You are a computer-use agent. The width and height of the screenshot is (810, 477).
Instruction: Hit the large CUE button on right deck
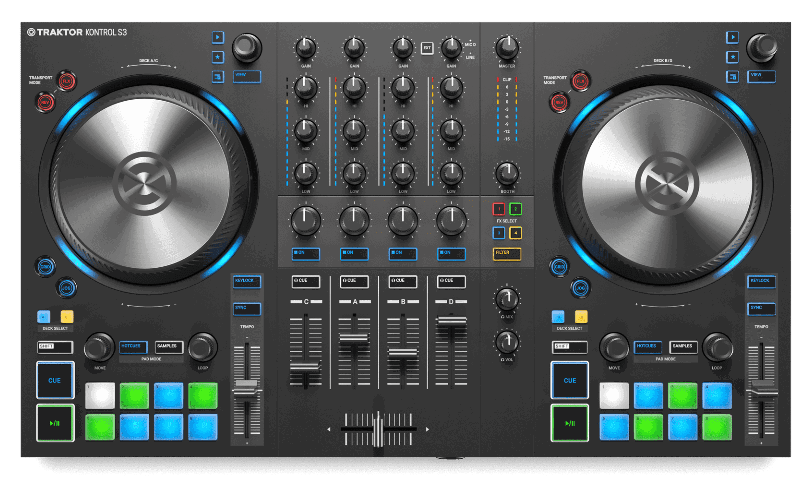(x=569, y=380)
